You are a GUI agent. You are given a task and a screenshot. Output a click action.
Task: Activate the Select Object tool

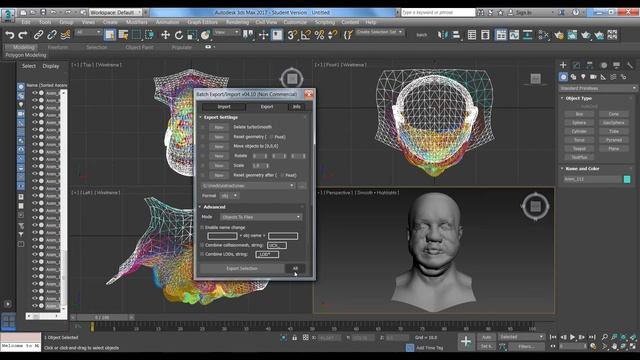tap(110, 35)
